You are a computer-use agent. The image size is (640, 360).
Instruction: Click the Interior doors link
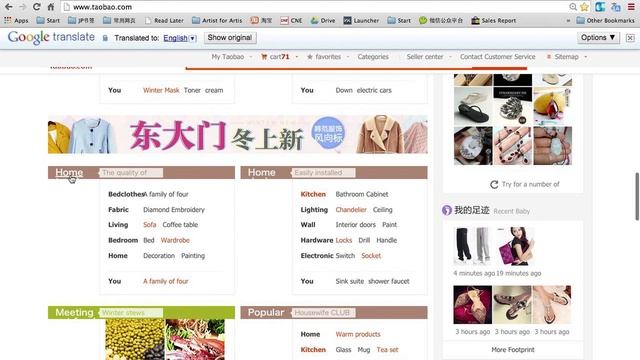click(x=356, y=225)
